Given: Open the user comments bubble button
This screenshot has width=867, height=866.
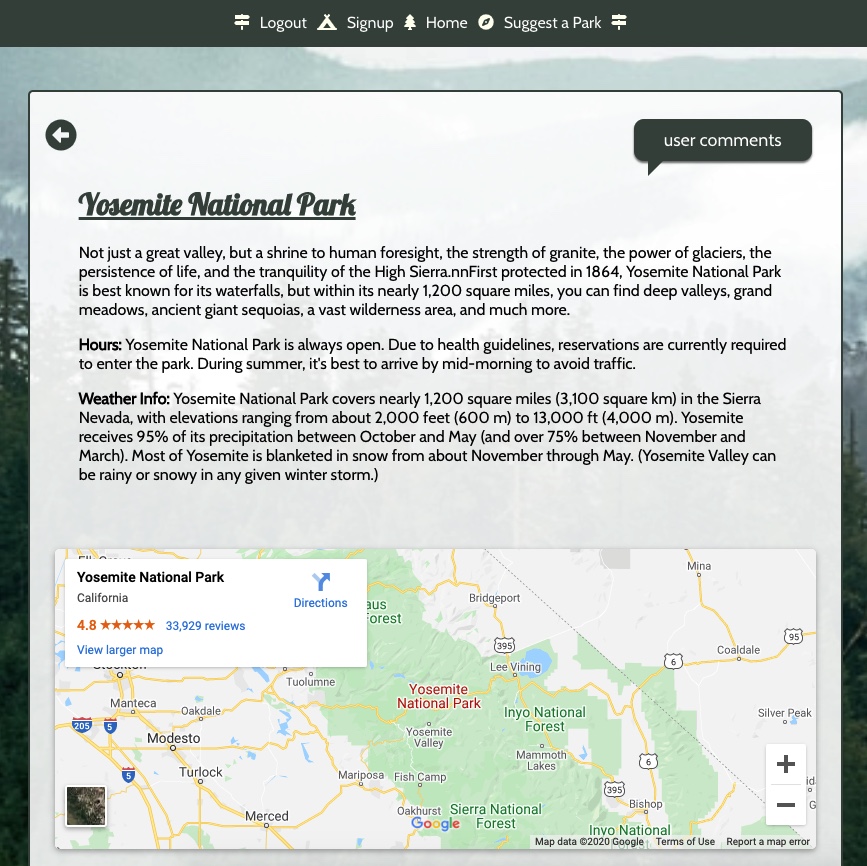Looking at the screenshot, I should pos(723,140).
